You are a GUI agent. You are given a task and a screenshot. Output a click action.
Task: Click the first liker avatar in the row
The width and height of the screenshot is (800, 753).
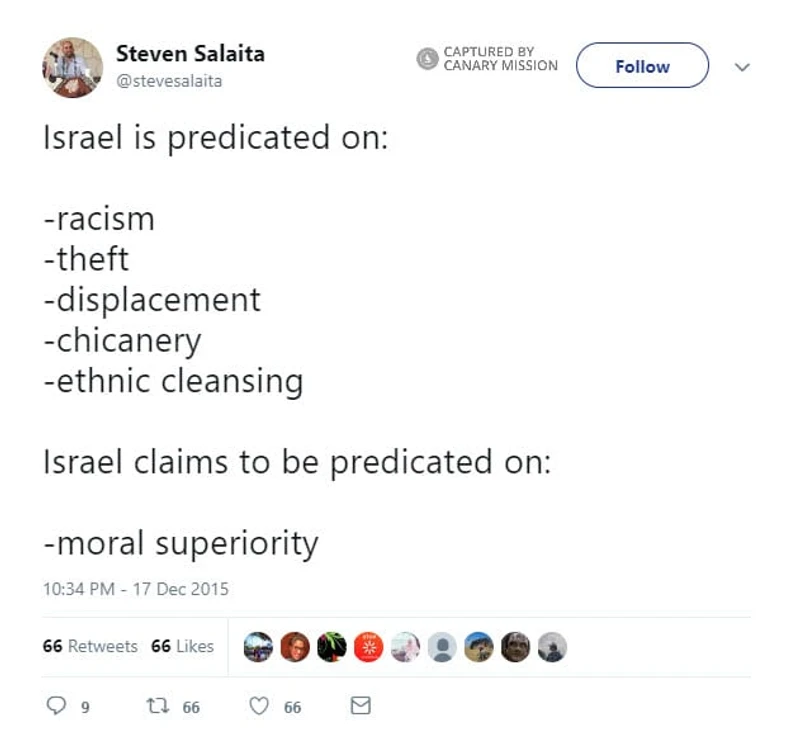coord(257,647)
